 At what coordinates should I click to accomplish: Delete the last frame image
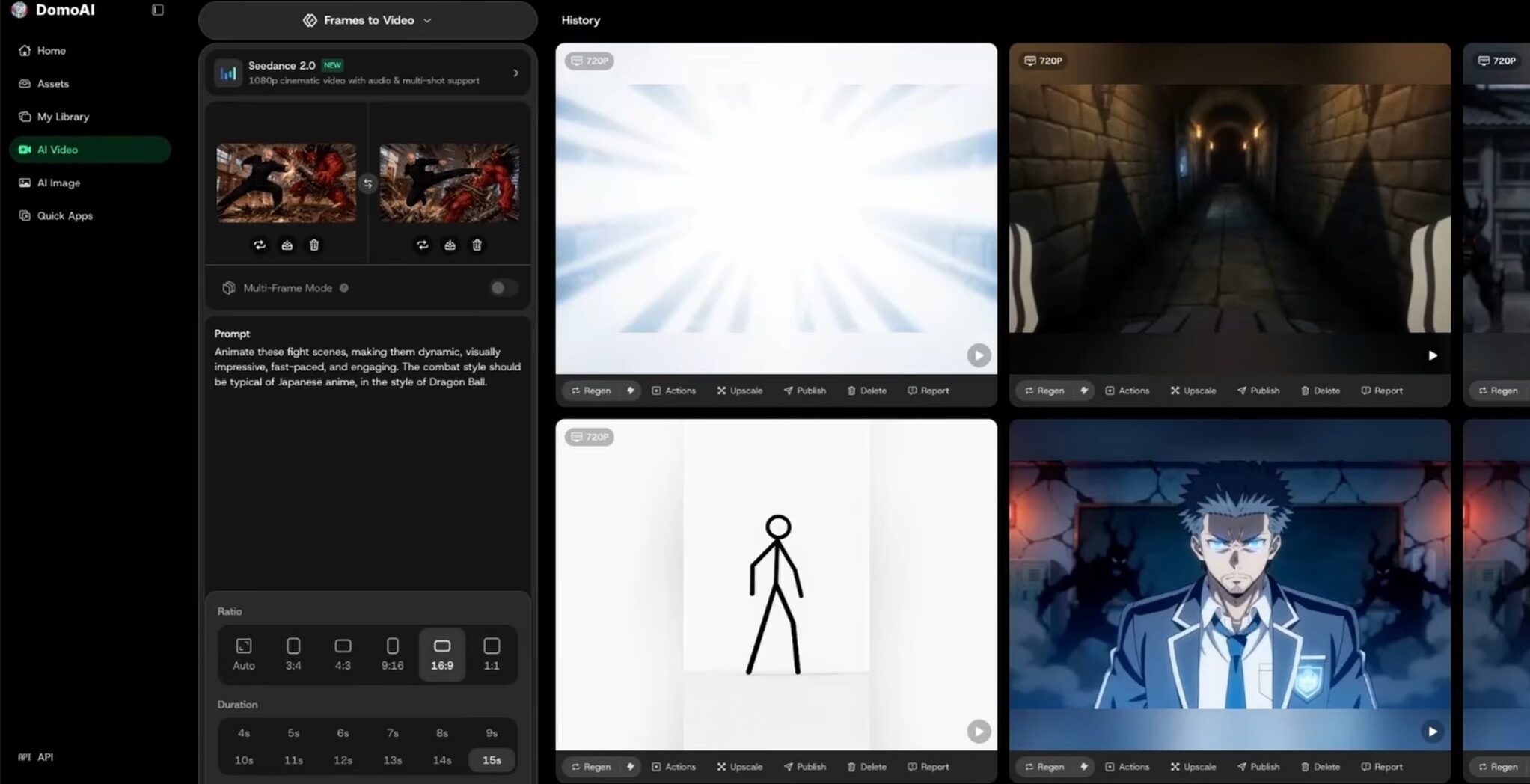477,245
